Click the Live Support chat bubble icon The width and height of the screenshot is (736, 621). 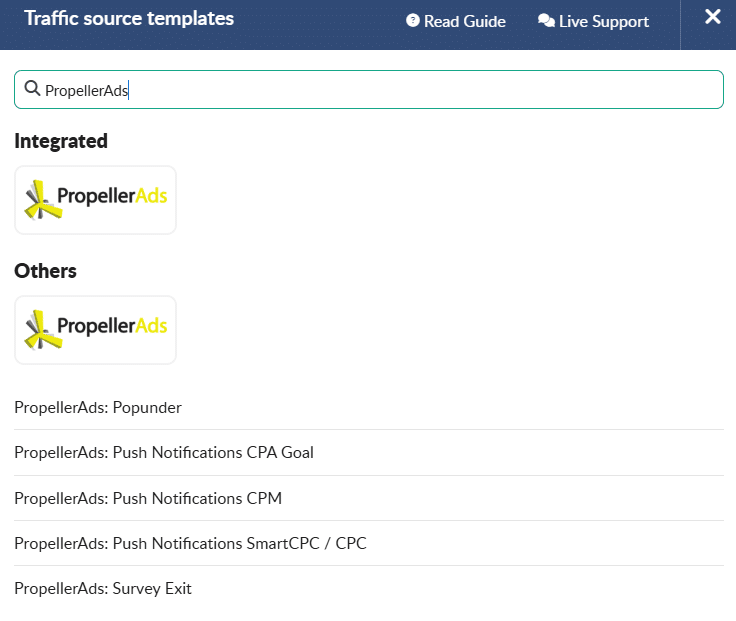[546, 21]
